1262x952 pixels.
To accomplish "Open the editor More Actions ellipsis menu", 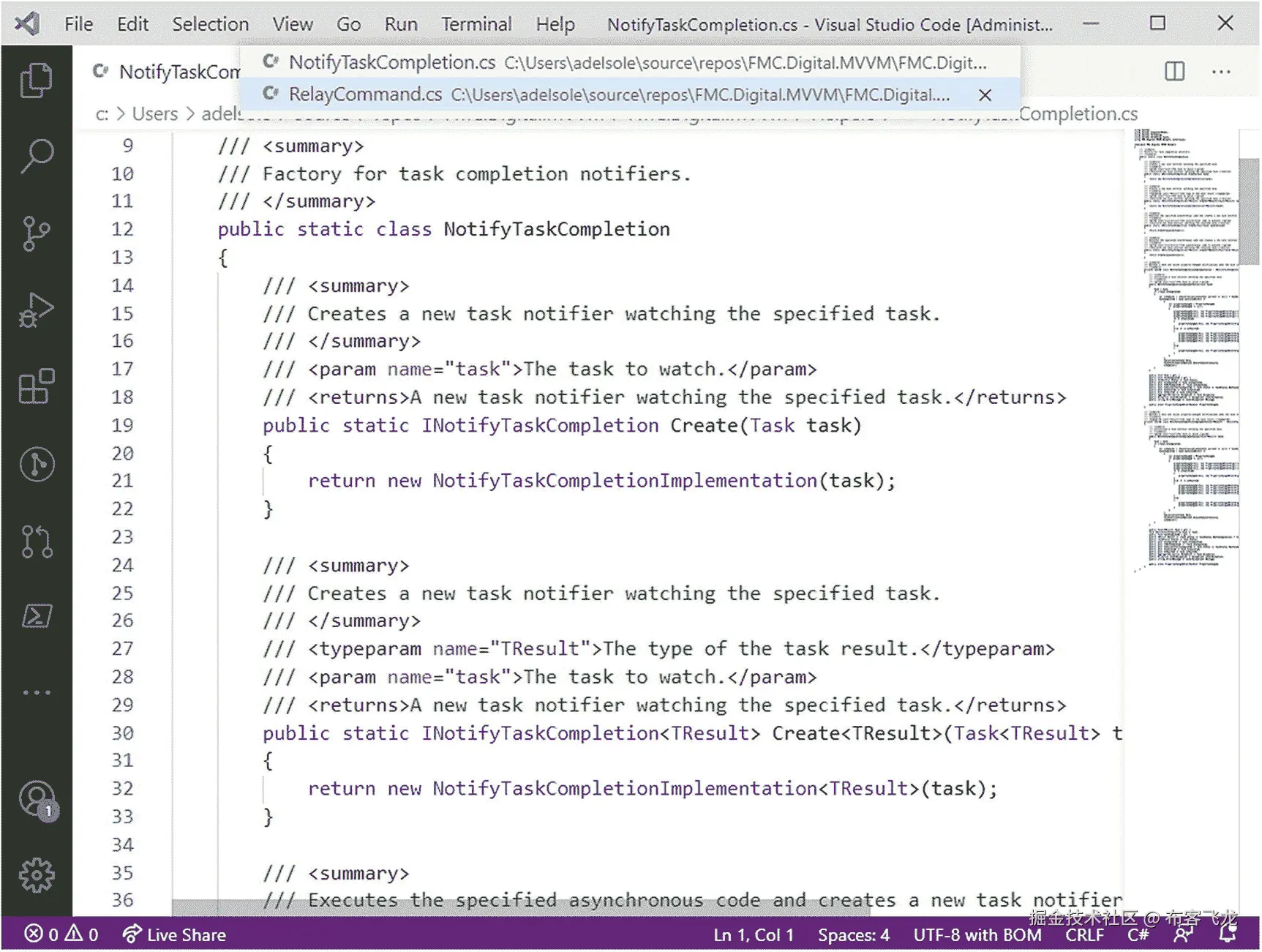I will [1221, 71].
